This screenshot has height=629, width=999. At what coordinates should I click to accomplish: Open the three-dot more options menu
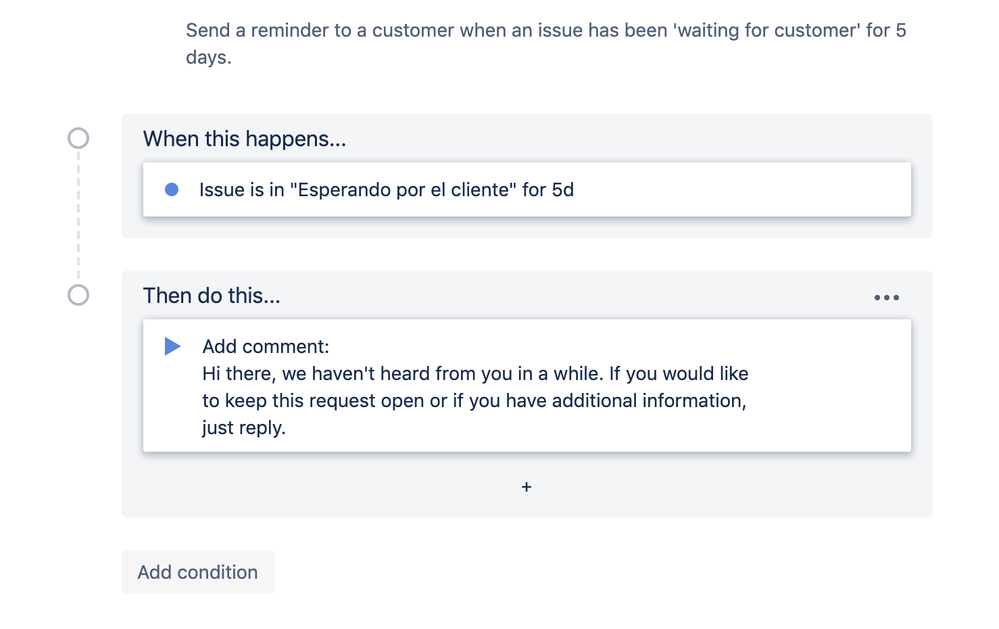point(886,298)
